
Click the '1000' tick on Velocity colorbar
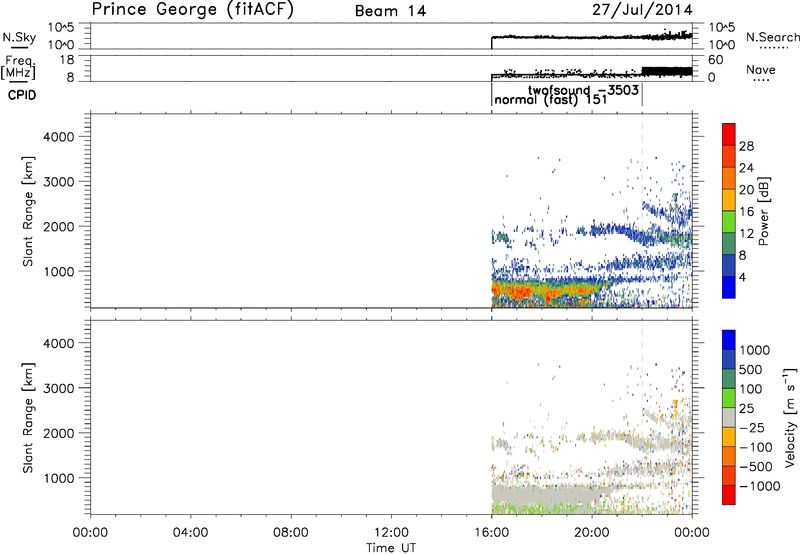755,350
